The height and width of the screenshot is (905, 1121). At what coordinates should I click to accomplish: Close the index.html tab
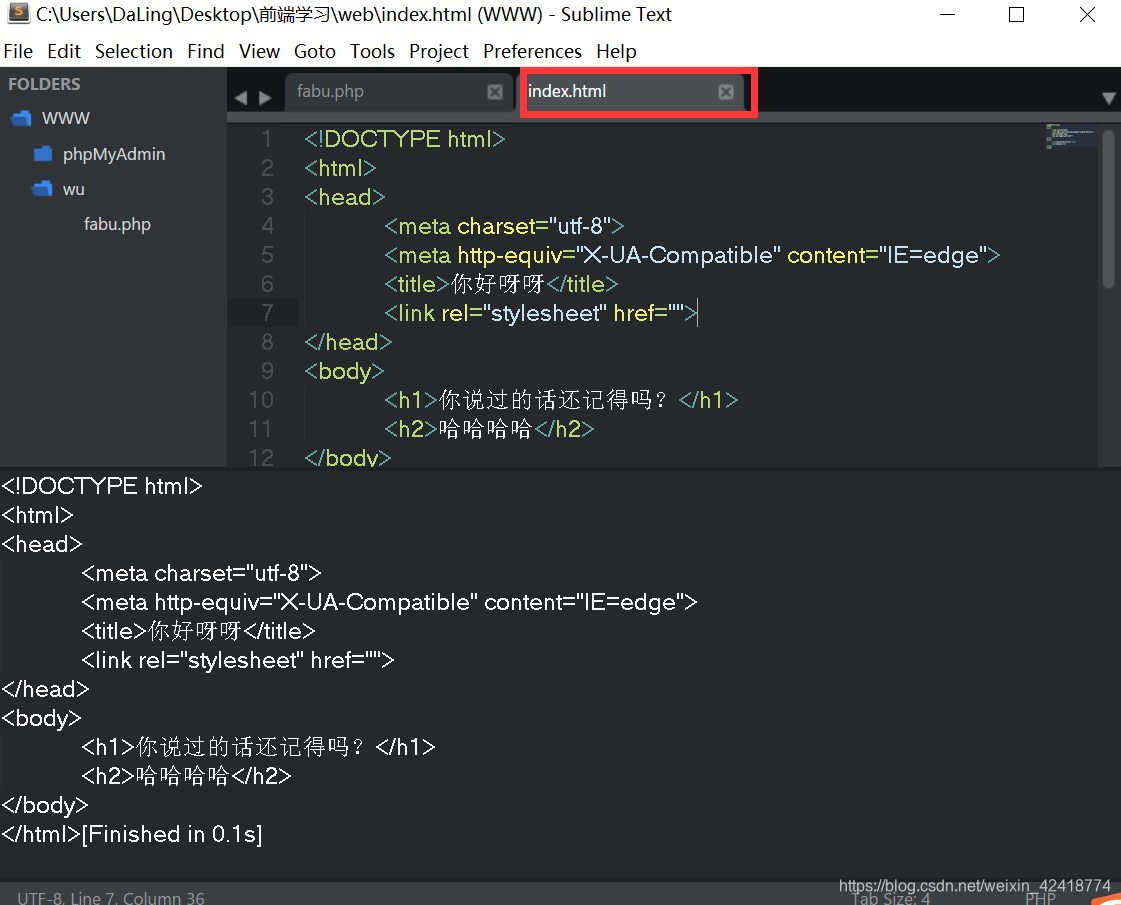click(x=725, y=91)
